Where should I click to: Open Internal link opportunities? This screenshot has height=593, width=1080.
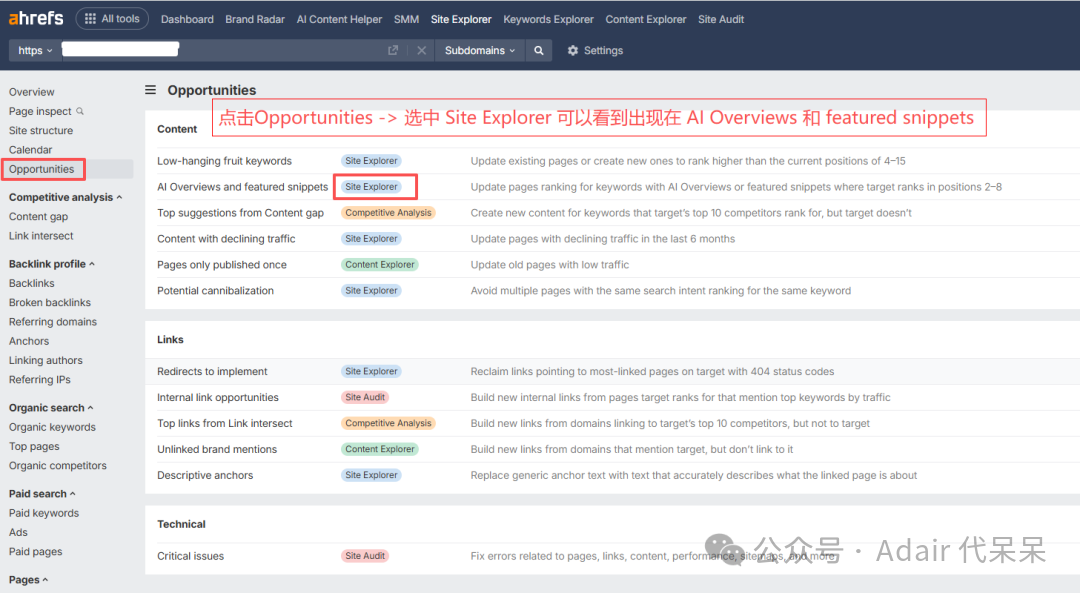pyautogui.click(x=218, y=397)
